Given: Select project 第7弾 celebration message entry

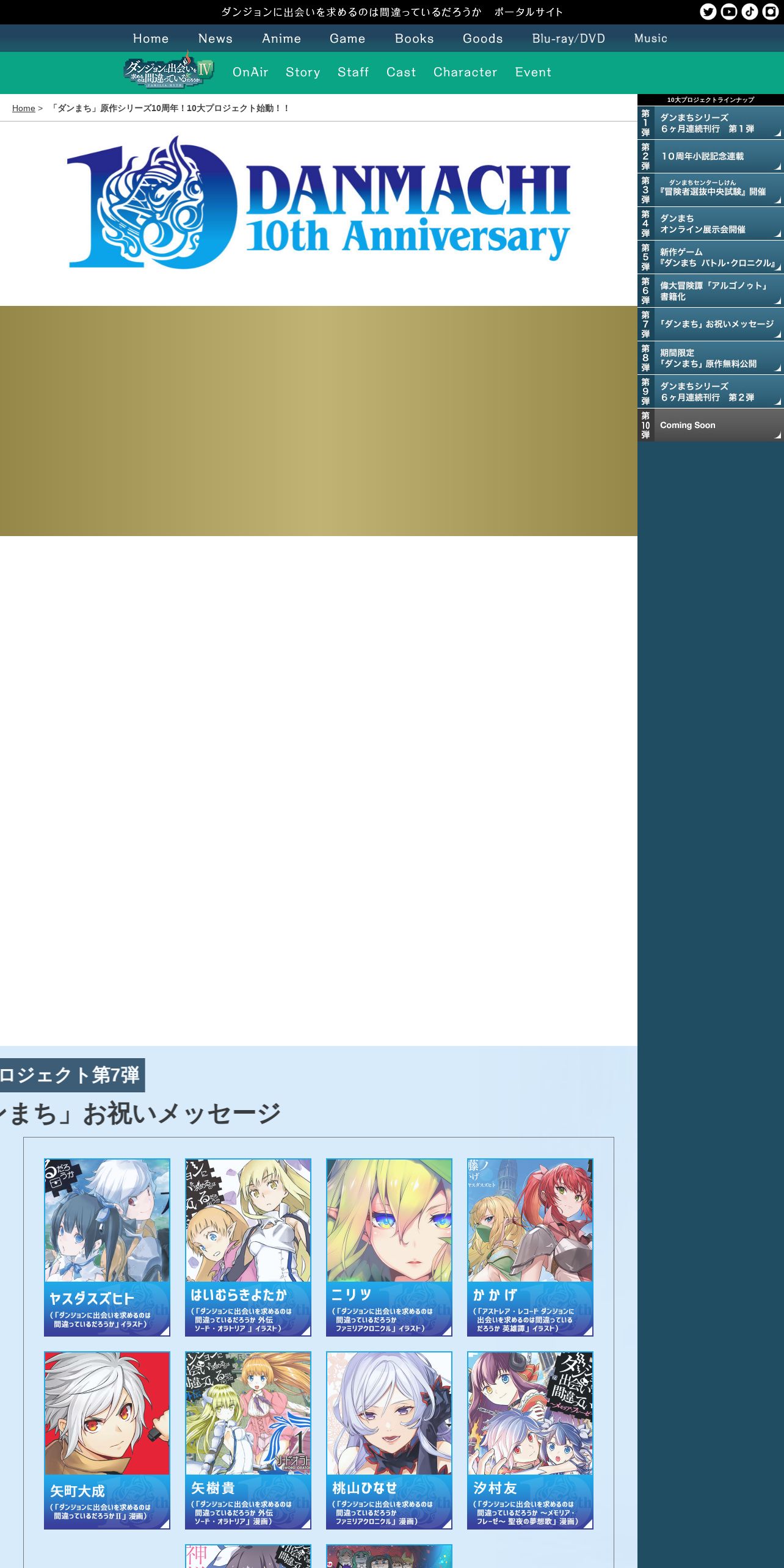Looking at the screenshot, I should click(x=711, y=324).
